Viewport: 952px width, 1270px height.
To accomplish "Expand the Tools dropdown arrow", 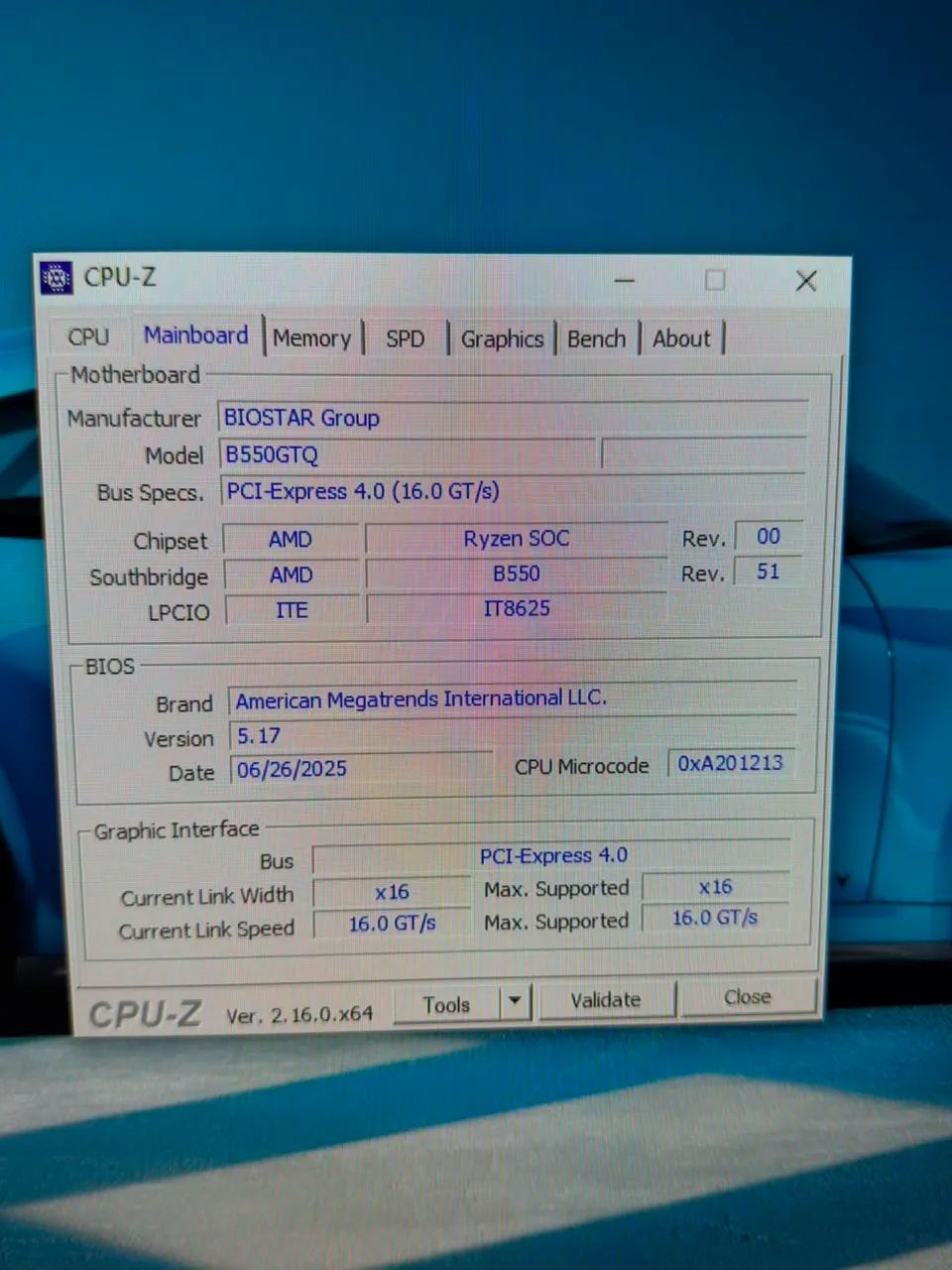I will tap(515, 1002).
